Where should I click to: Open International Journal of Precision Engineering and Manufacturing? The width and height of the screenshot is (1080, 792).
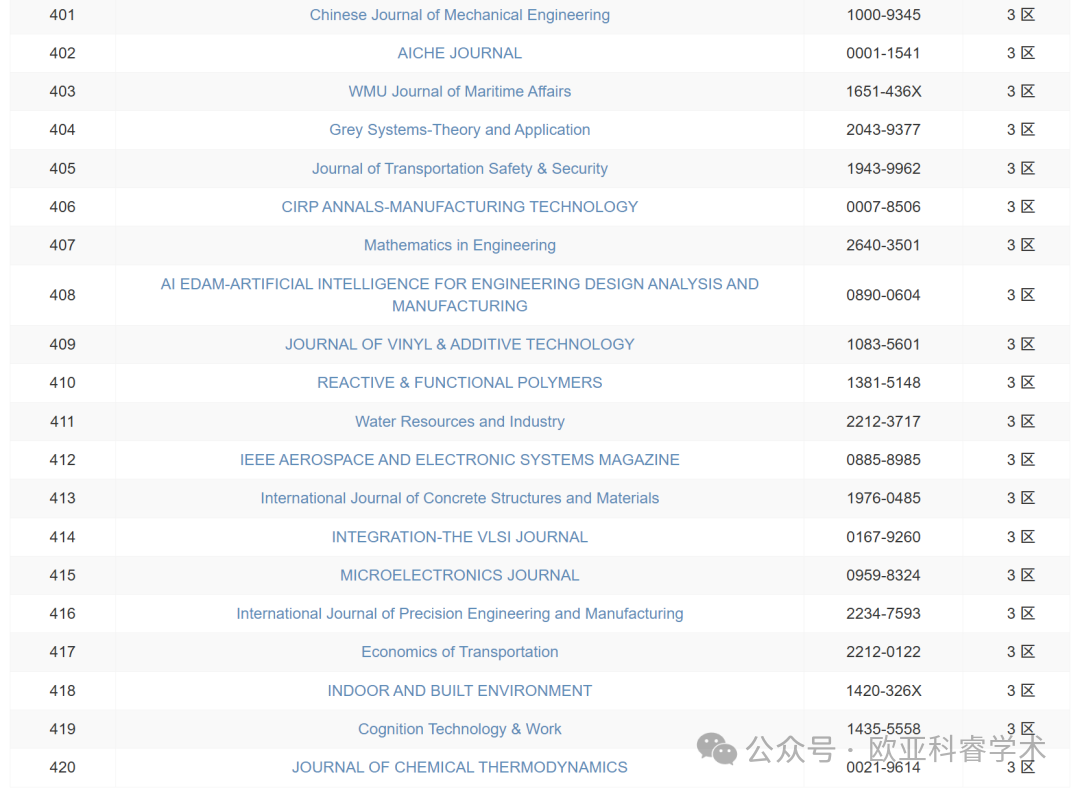[459, 614]
